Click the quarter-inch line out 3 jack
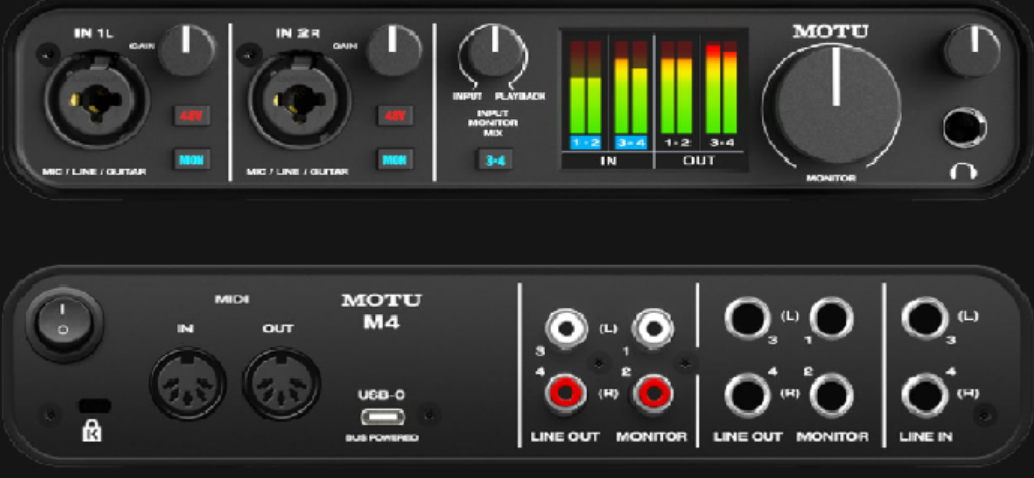This screenshot has height=478, width=1034. coord(747,319)
